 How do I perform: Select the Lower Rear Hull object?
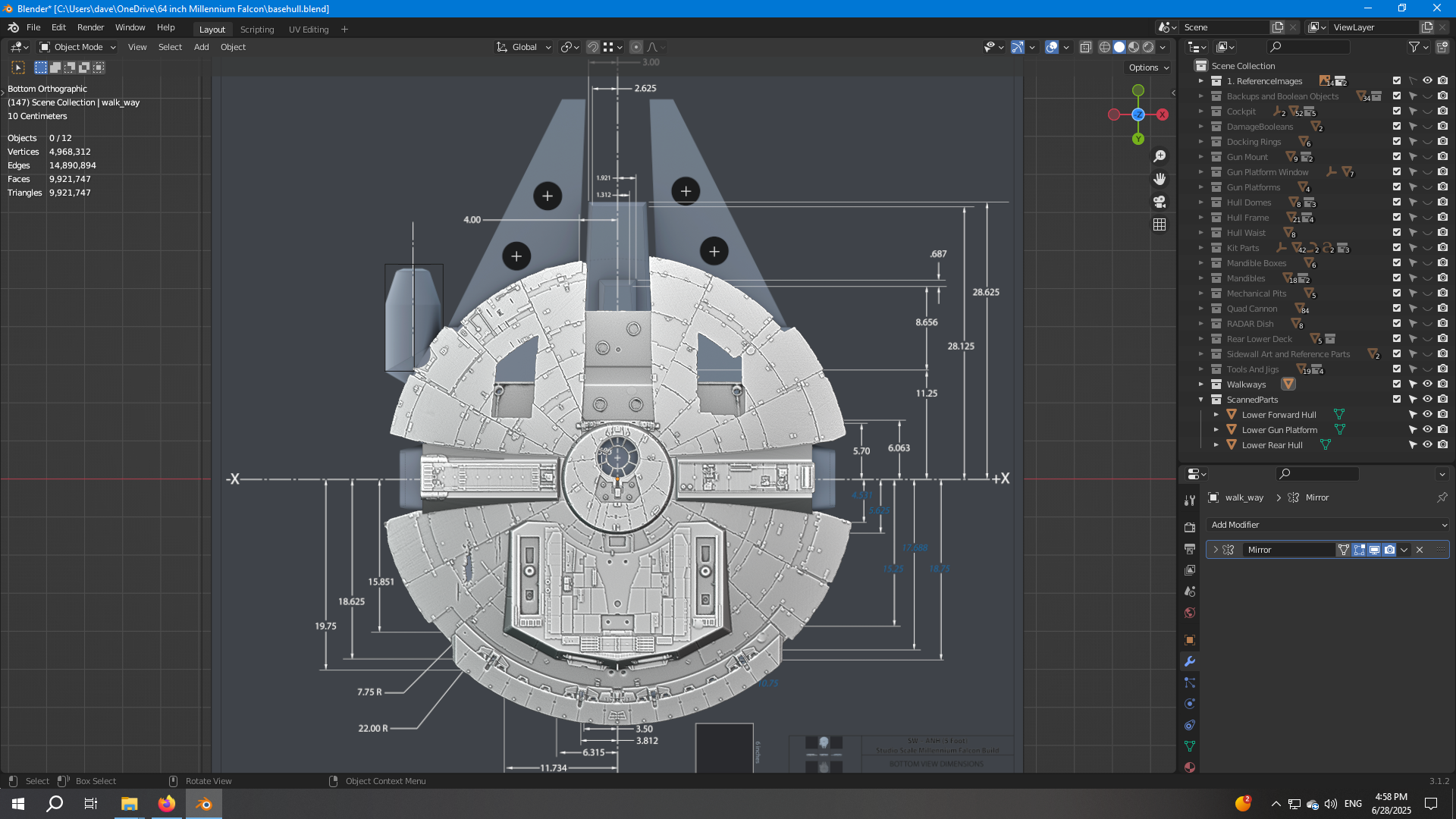[x=1272, y=445]
